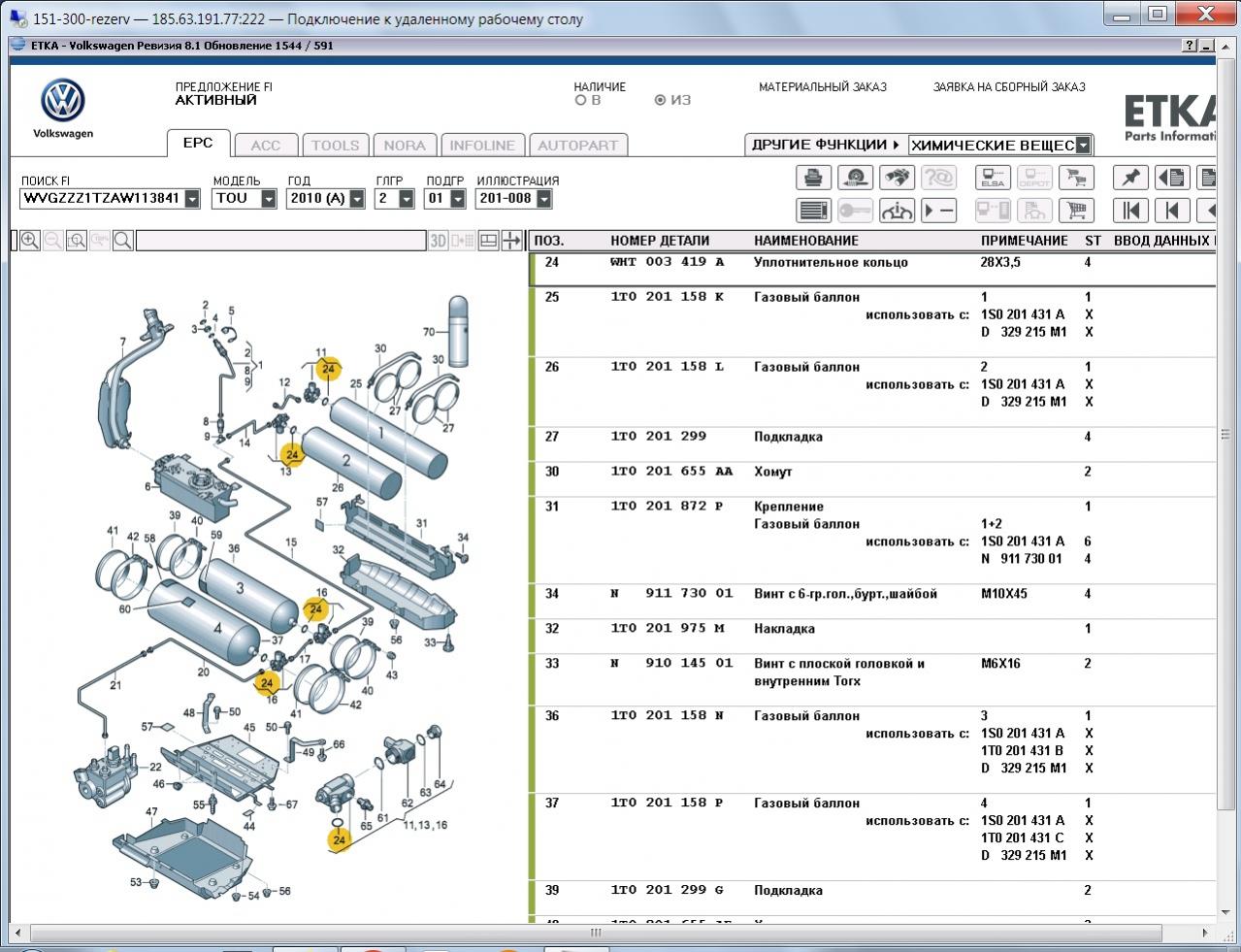Open the ИЛЛЮСТРАЦИЯ 201-008 dropdown
The image size is (1241, 952).
pos(543,199)
